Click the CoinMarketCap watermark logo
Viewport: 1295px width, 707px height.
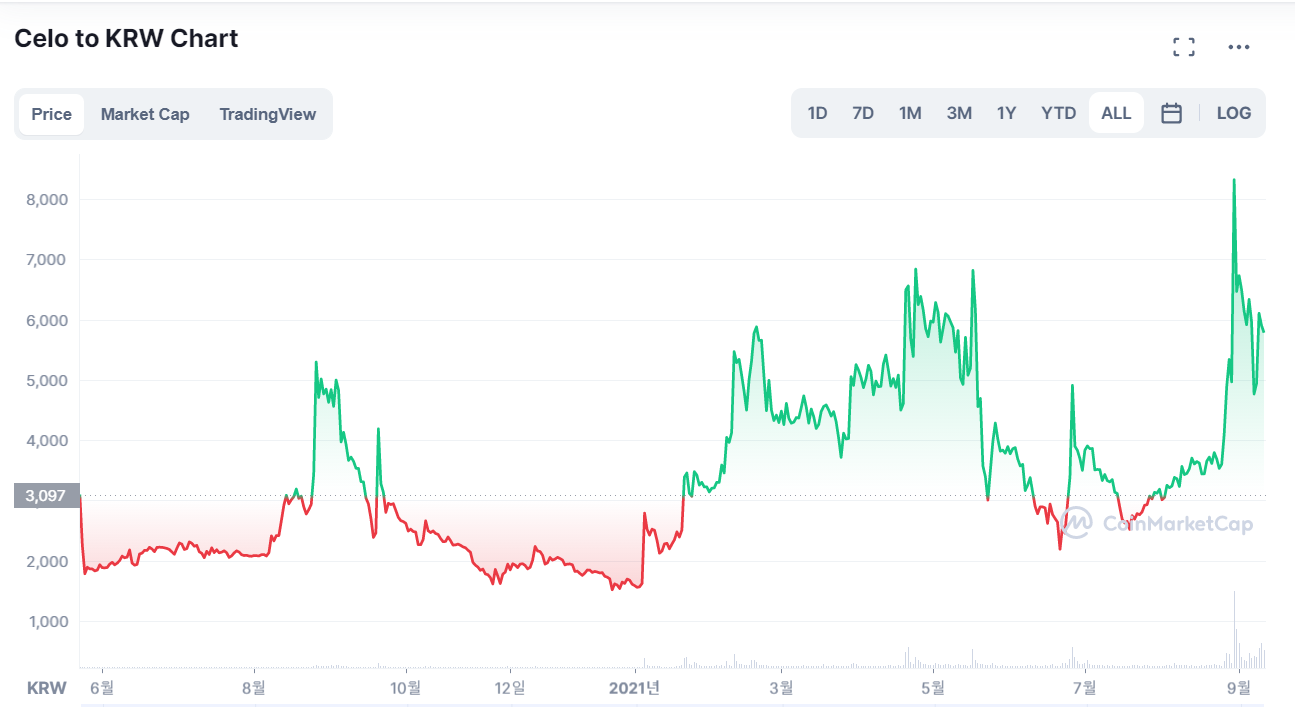1157,522
